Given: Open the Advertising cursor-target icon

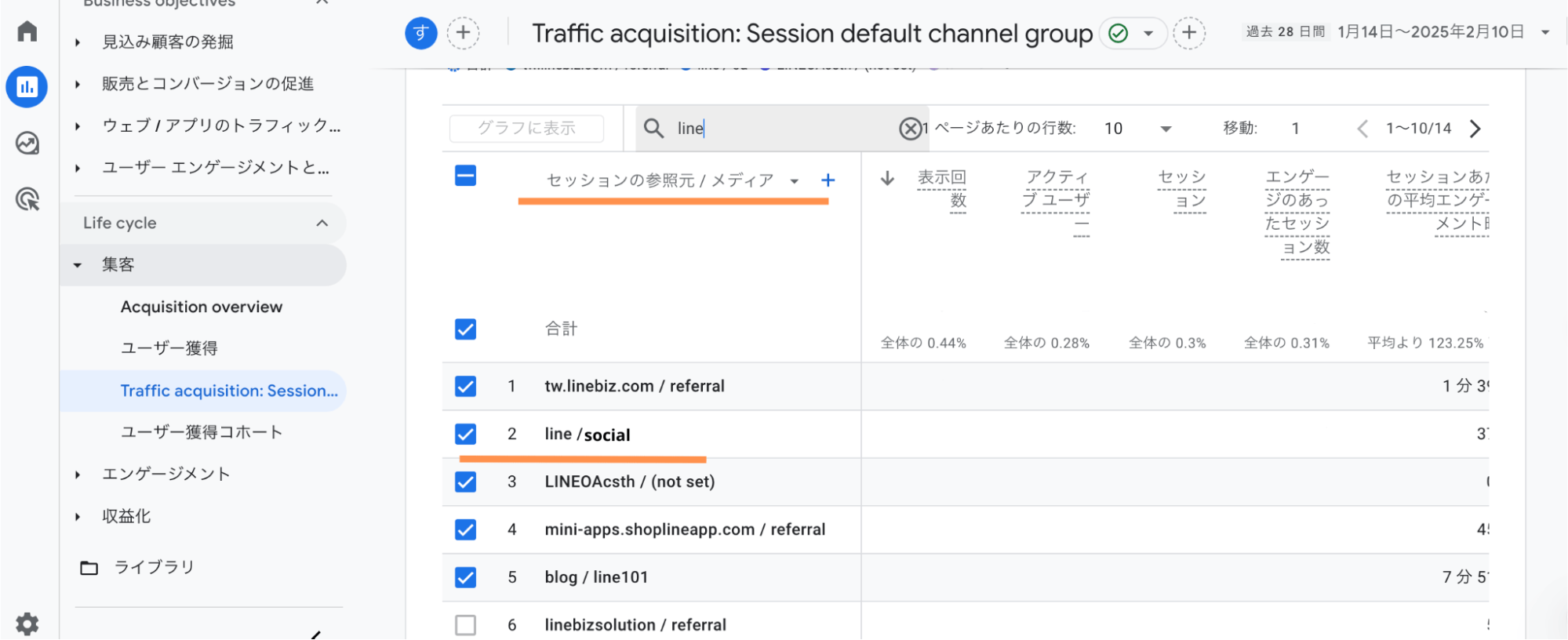Looking at the screenshot, I should (x=27, y=199).
